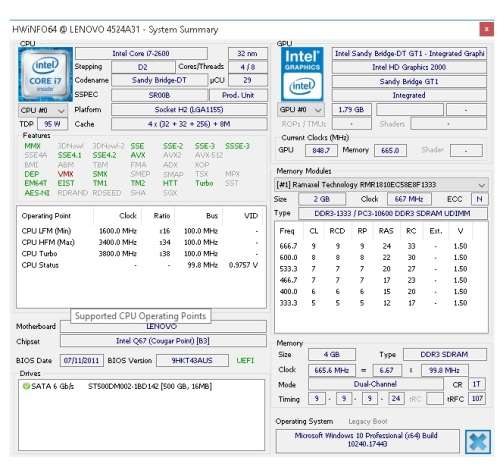Click the Memory Size value 4 GB

pyautogui.click(x=332, y=355)
